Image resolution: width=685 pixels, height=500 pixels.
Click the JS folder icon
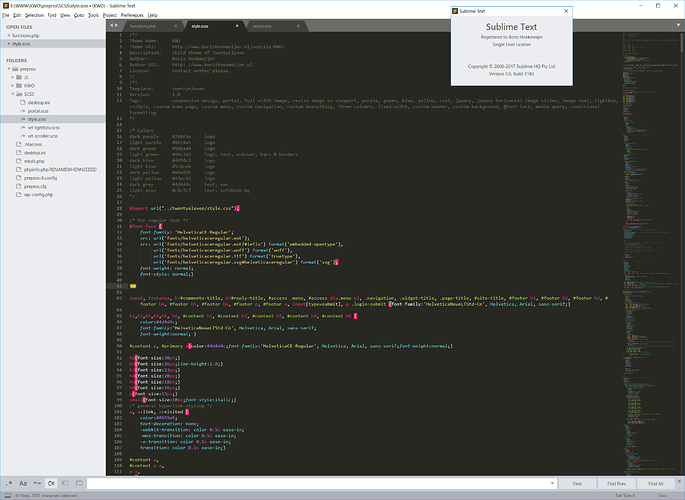coord(19,77)
